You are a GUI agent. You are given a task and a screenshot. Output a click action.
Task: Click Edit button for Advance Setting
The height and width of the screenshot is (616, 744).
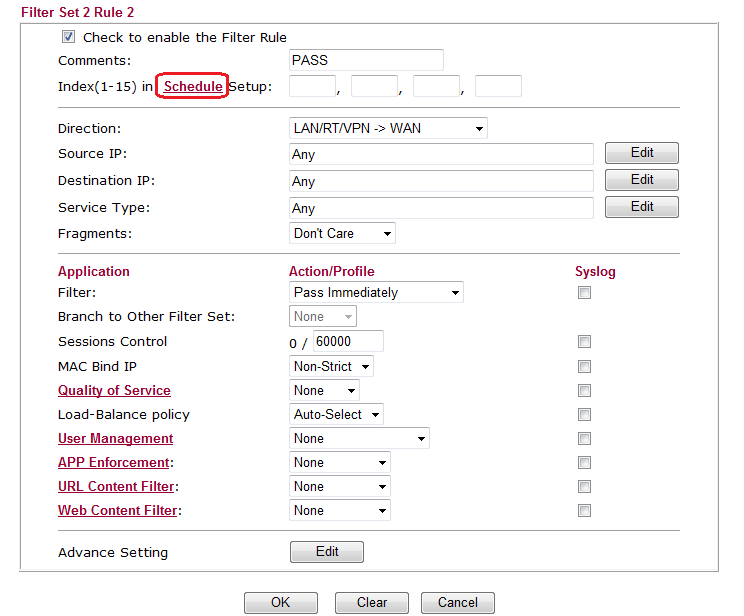[326, 552]
